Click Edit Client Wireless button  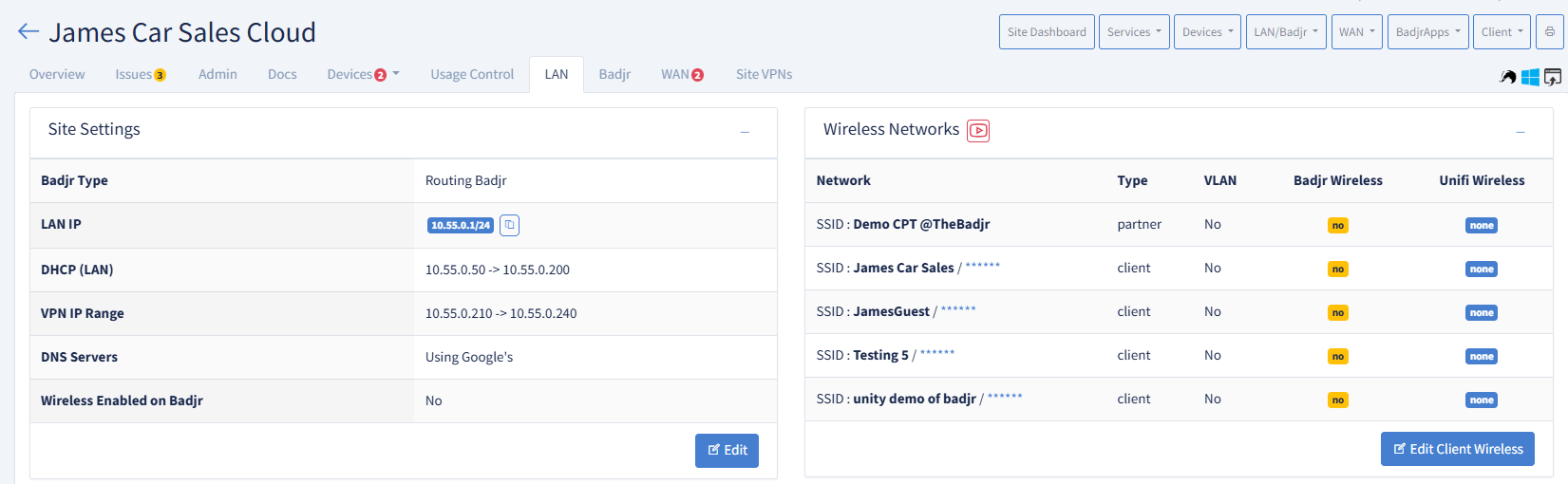(1457, 449)
